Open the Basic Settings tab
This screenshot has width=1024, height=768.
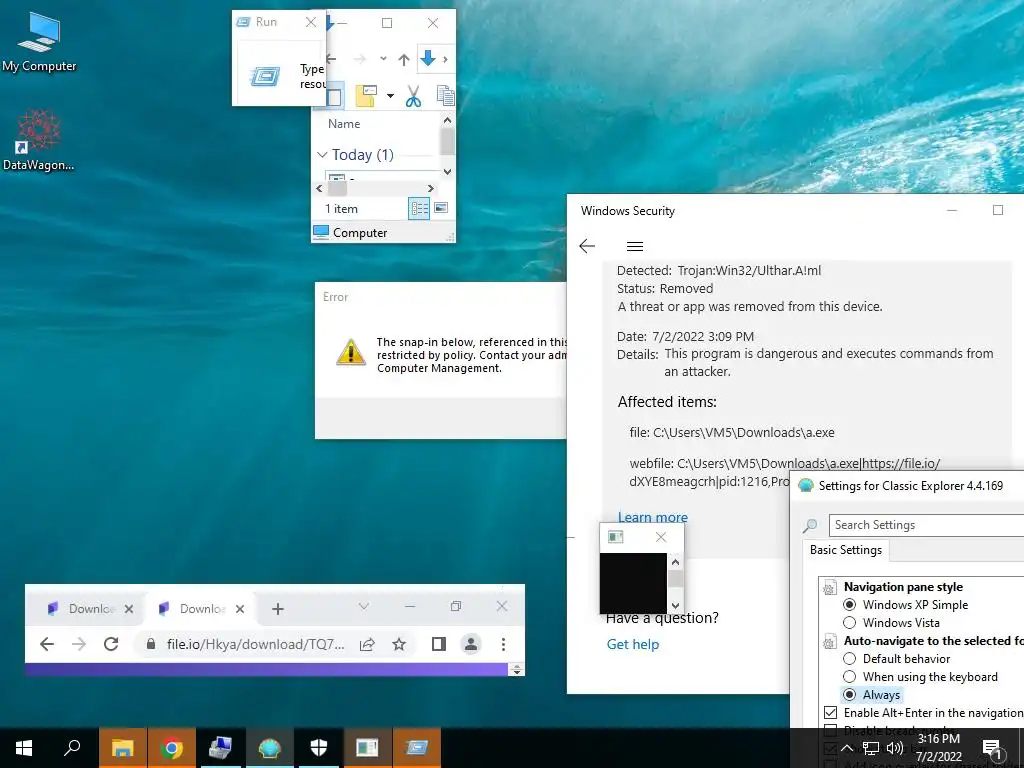[x=846, y=550]
